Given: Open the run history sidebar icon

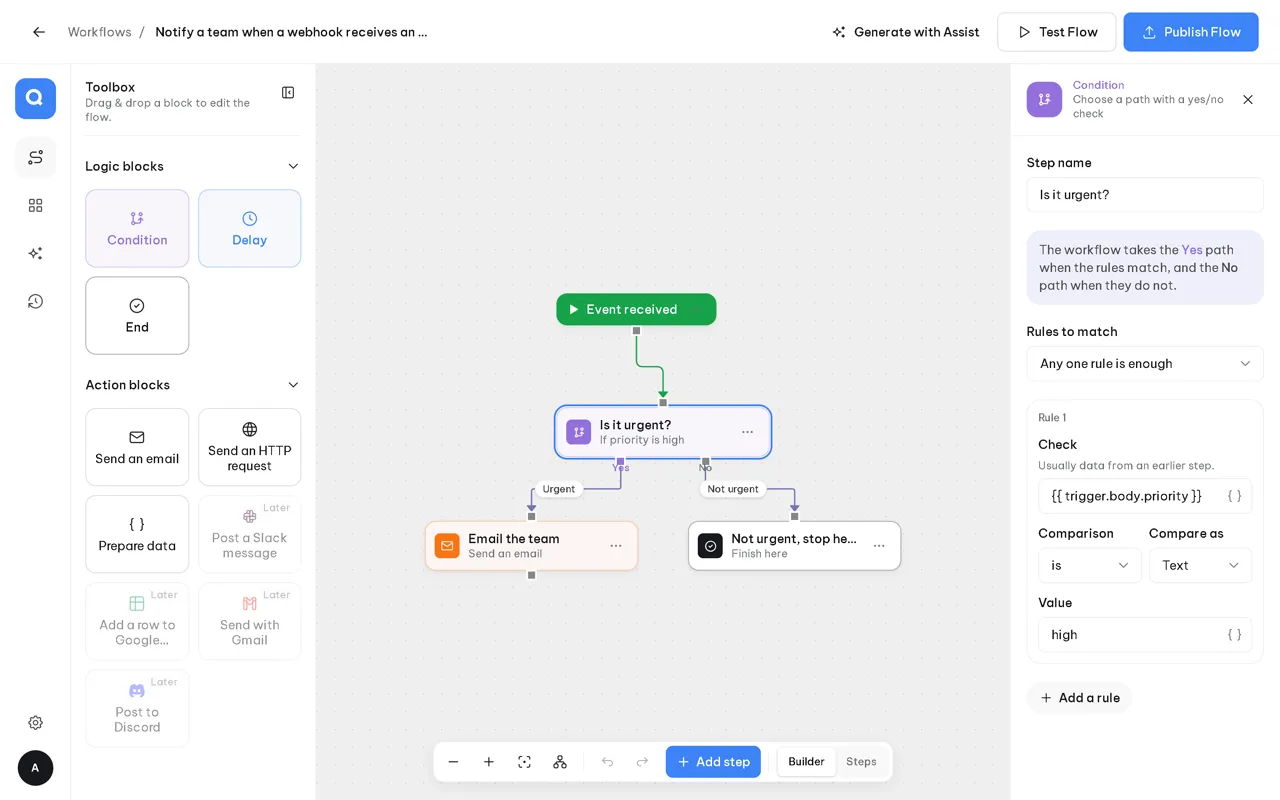Looking at the screenshot, I should [36, 301].
